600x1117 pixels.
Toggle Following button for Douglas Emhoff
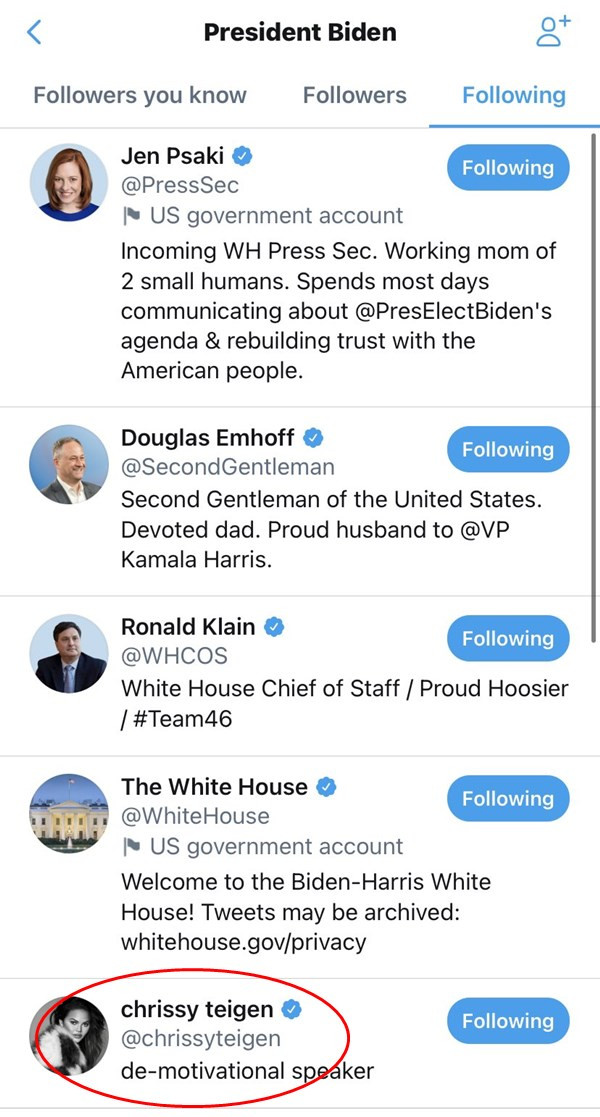click(x=508, y=450)
